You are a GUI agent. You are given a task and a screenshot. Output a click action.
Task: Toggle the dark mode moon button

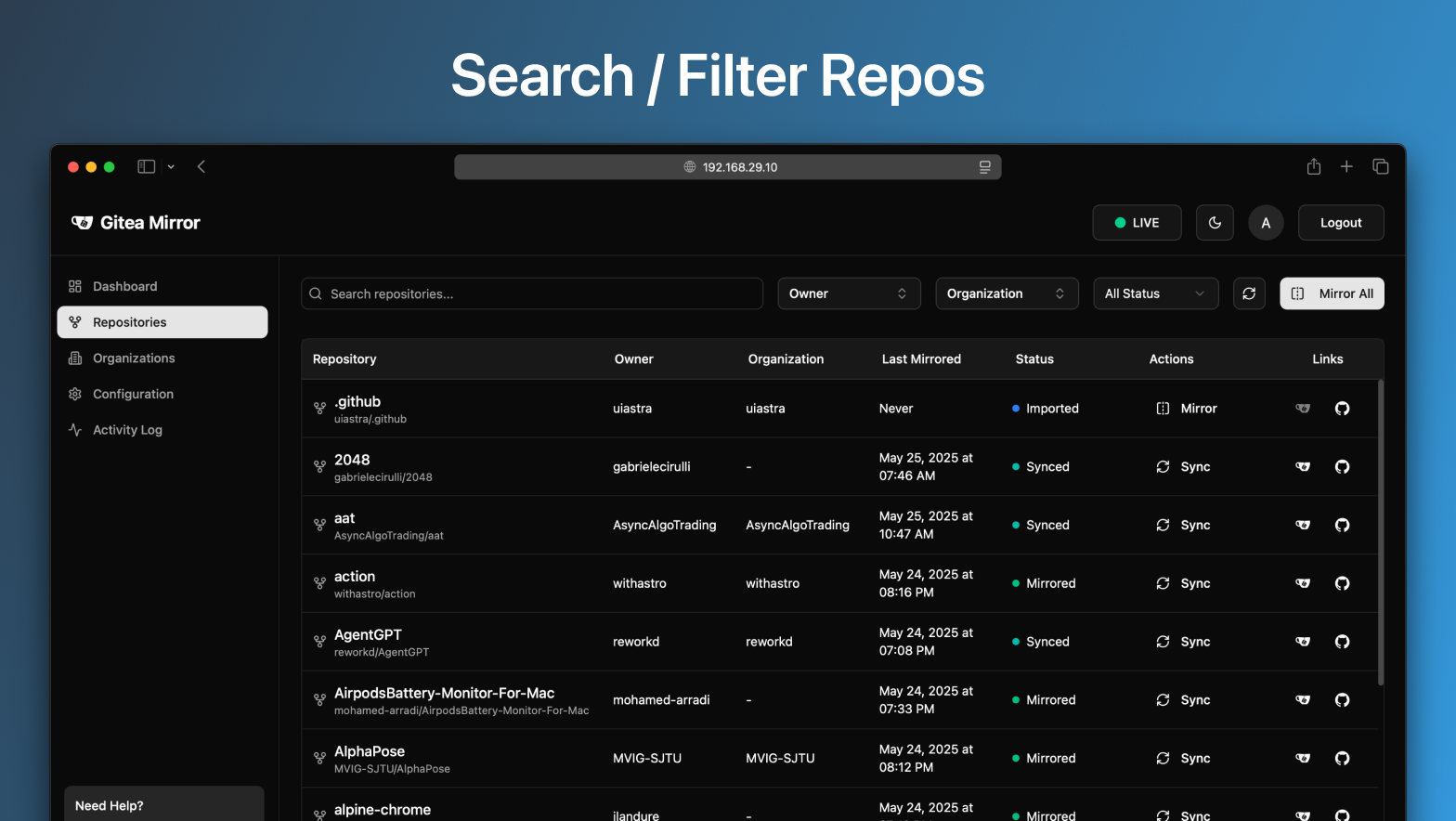[x=1215, y=223]
